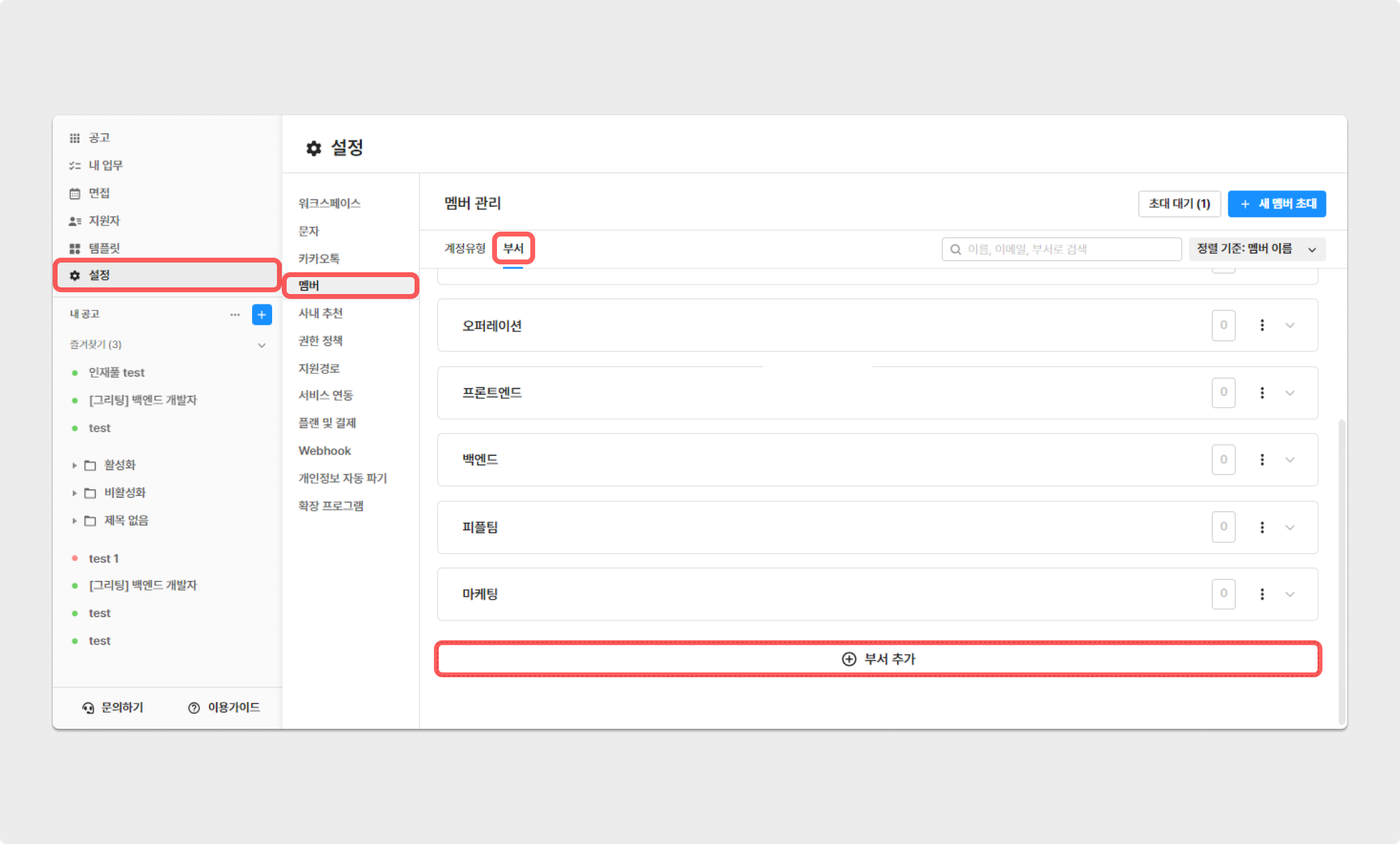Click the 공고 grid icon in sidebar
This screenshot has width=1400, height=844.
pos(75,138)
